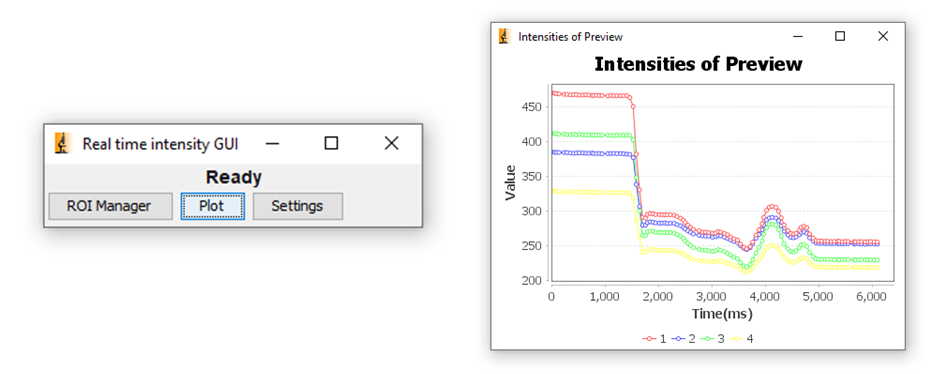Screen dimensions: 946x374
Task: Minimize the Intensities of Preview window
Action: click(798, 36)
